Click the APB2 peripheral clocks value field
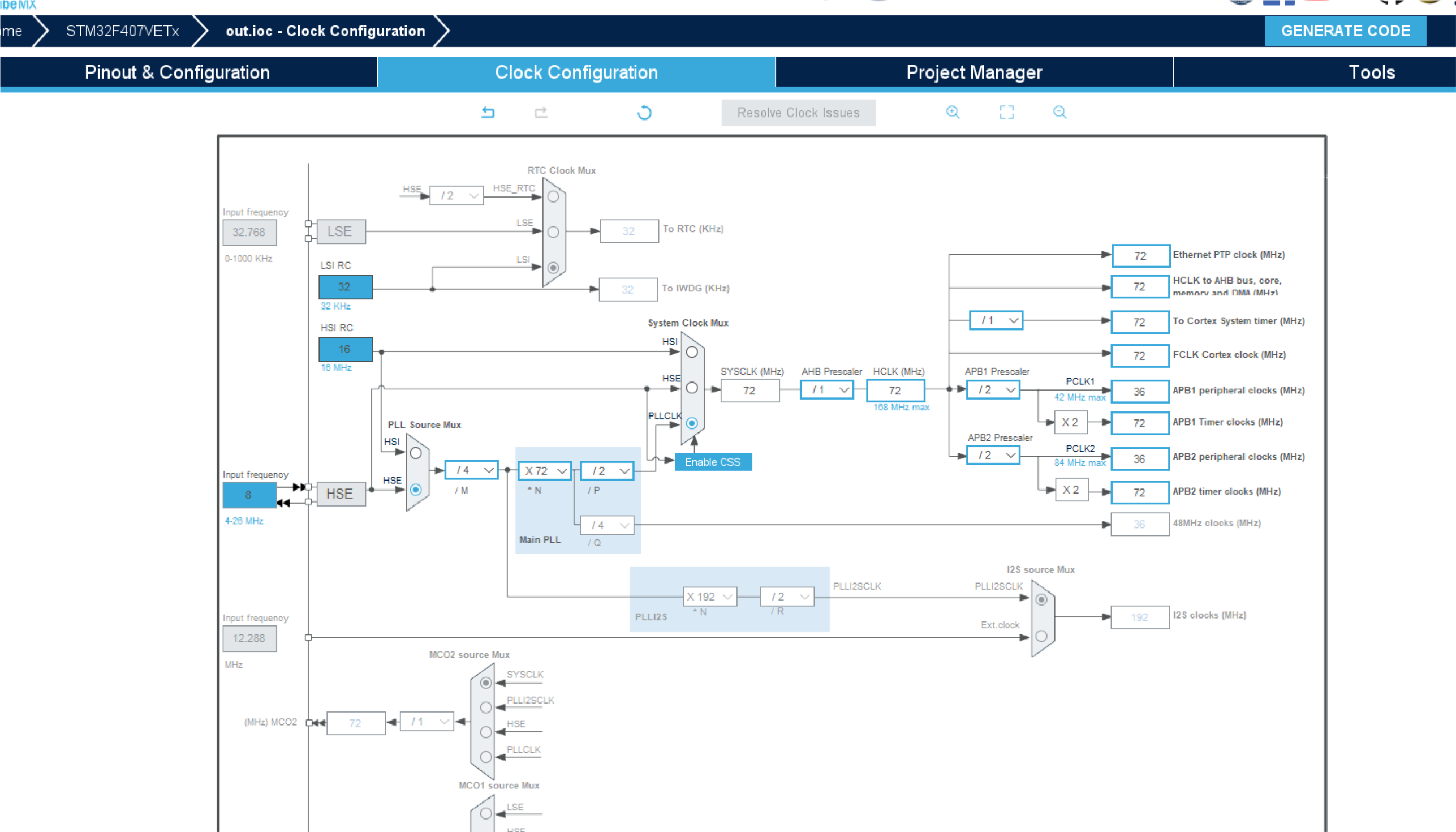This screenshot has width=1456, height=832. (1140, 459)
